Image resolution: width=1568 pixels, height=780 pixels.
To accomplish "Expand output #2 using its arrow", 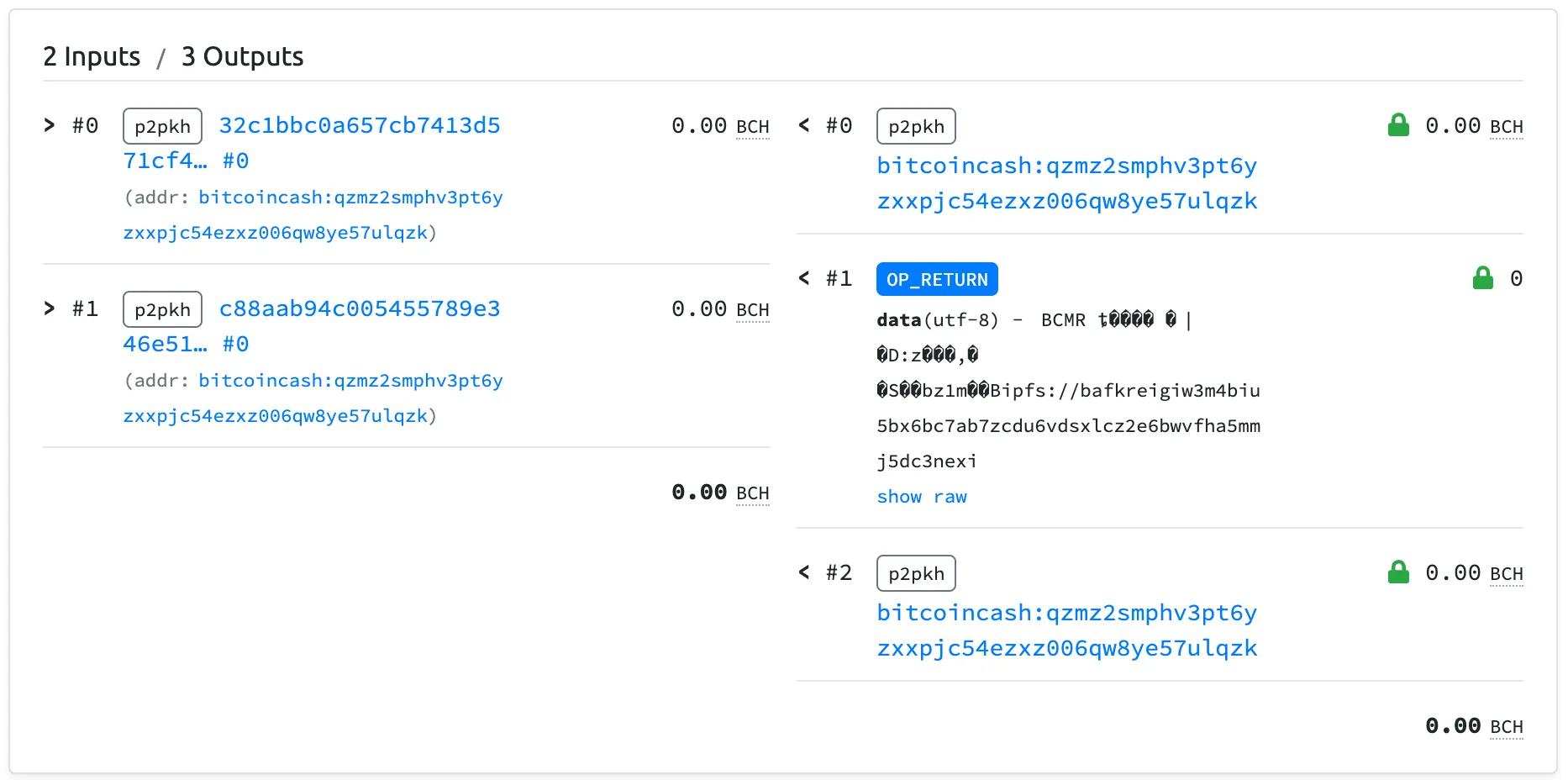I will click(x=804, y=572).
